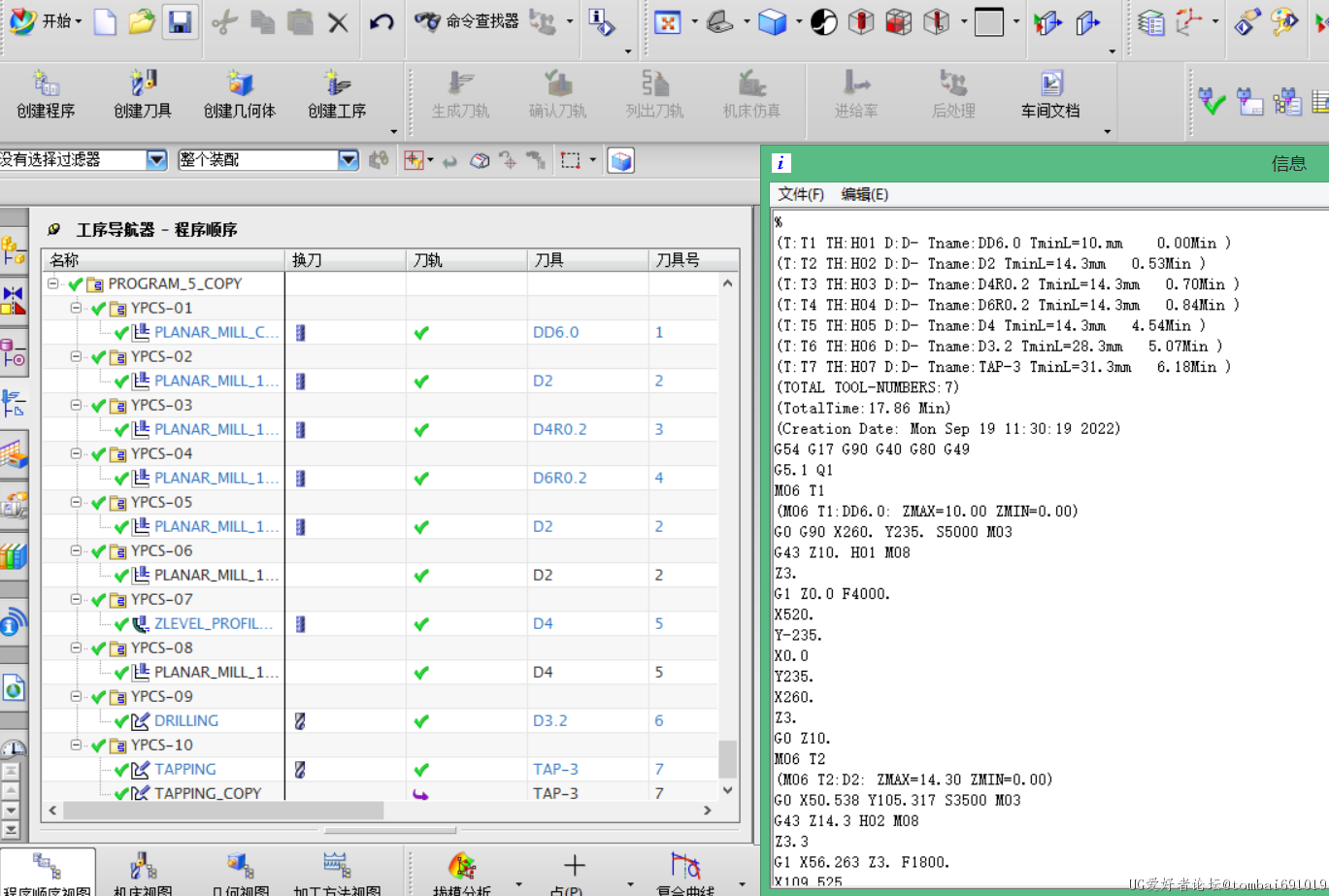1329x896 pixels.
Task: Expand the toolbar options arrow under 创建工序
Action: pos(394,132)
